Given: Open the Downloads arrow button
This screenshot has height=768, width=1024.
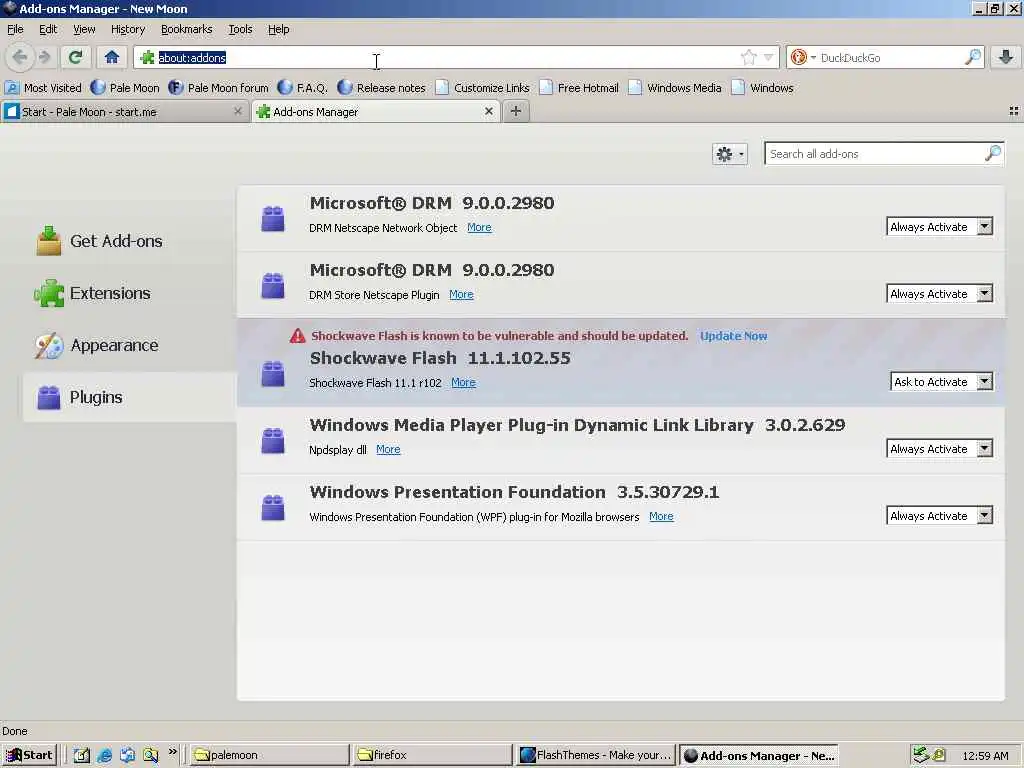Looking at the screenshot, I should [x=1006, y=57].
